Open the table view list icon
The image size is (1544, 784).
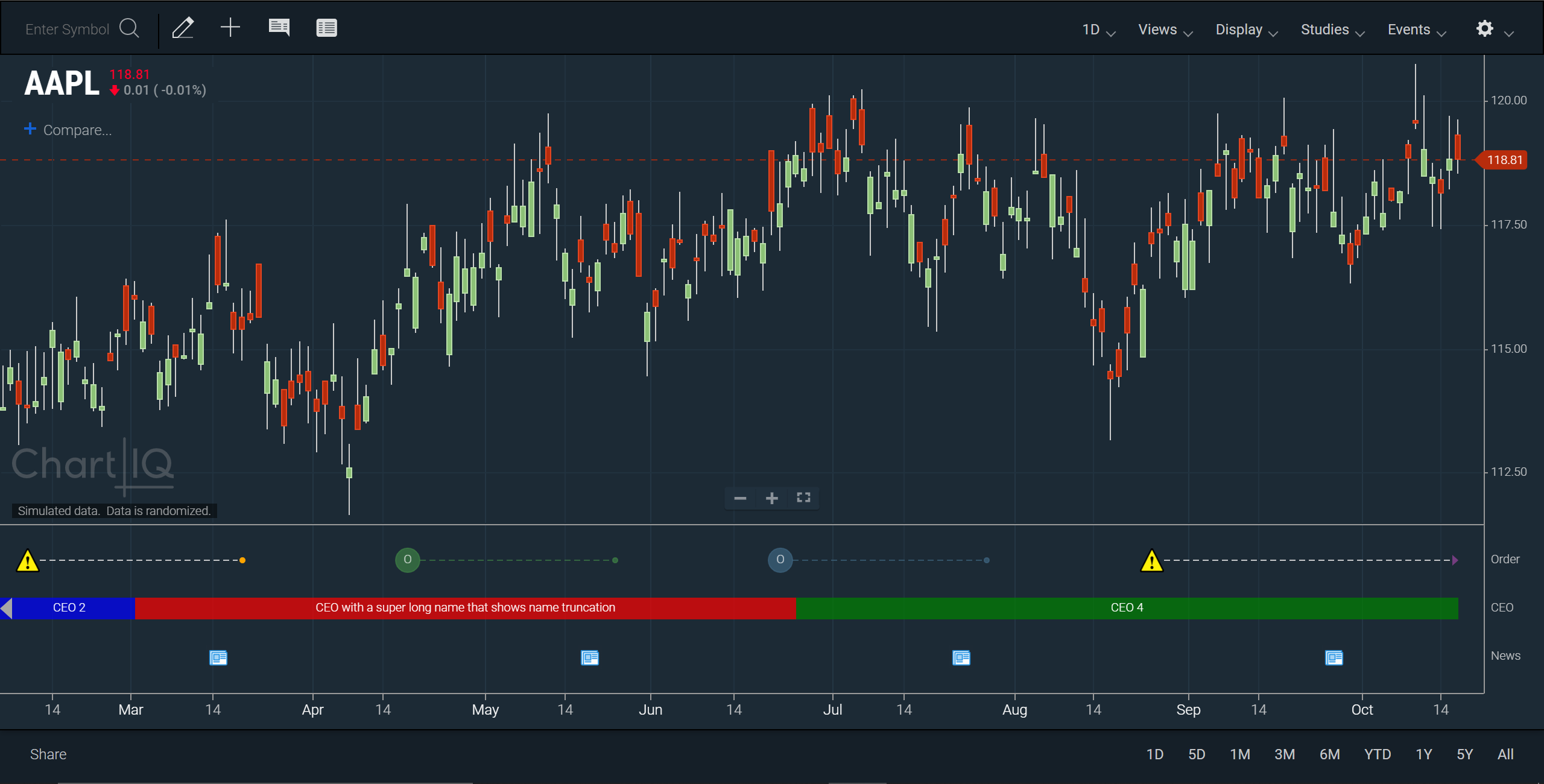pyautogui.click(x=326, y=28)
